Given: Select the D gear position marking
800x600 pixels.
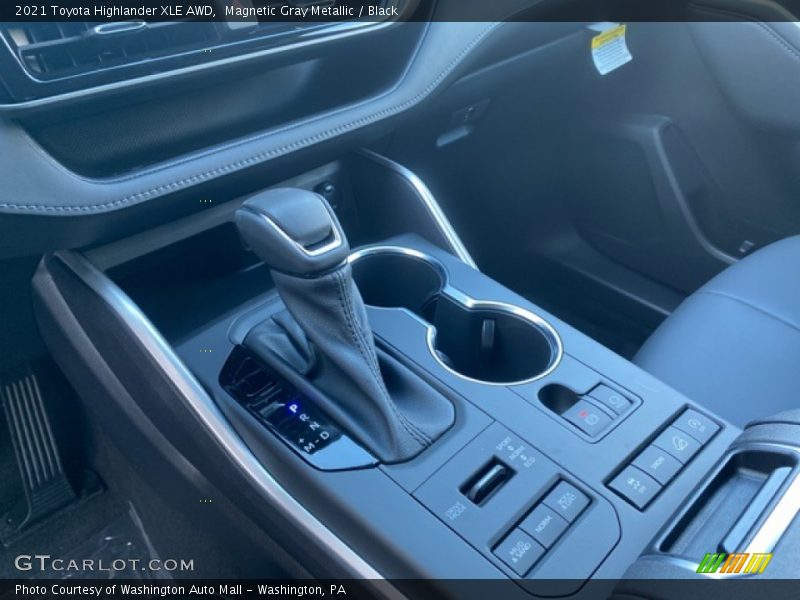Looking at the screenshot, I should pyautogui.click(x=324, y=435).
